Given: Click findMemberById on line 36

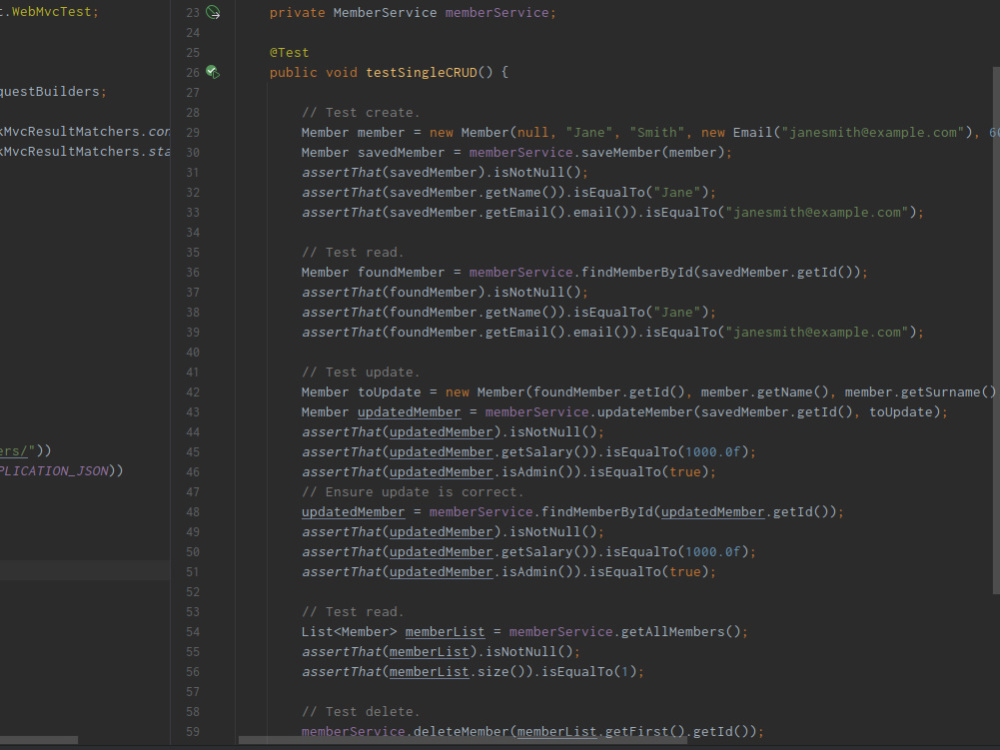Looking at the screenshot, I should 636,272.
